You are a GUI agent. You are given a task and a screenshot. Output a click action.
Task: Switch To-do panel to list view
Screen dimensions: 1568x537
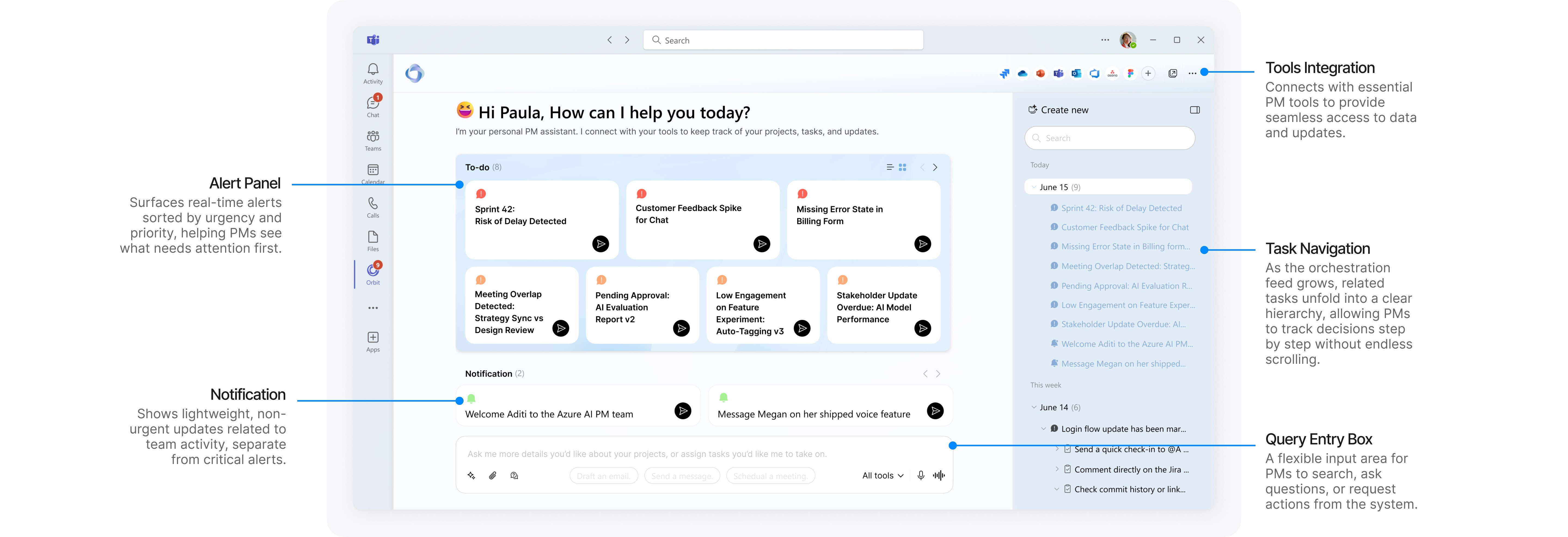click(x=890, y=167)
